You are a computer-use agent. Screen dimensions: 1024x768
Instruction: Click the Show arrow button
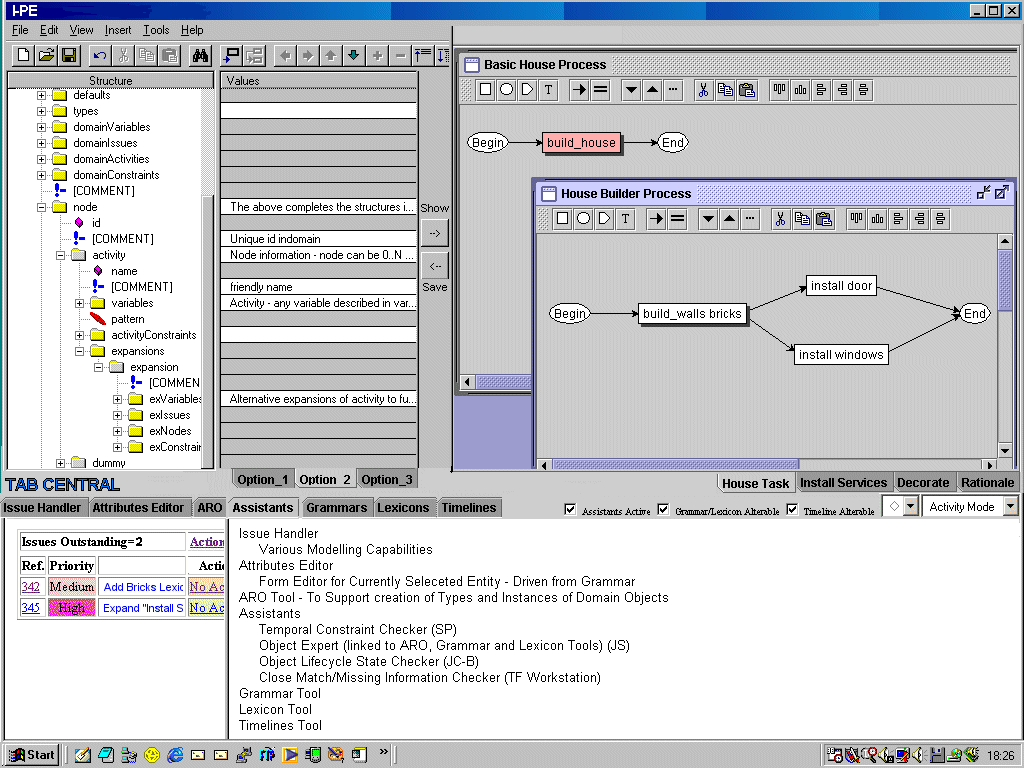(434, 232)
